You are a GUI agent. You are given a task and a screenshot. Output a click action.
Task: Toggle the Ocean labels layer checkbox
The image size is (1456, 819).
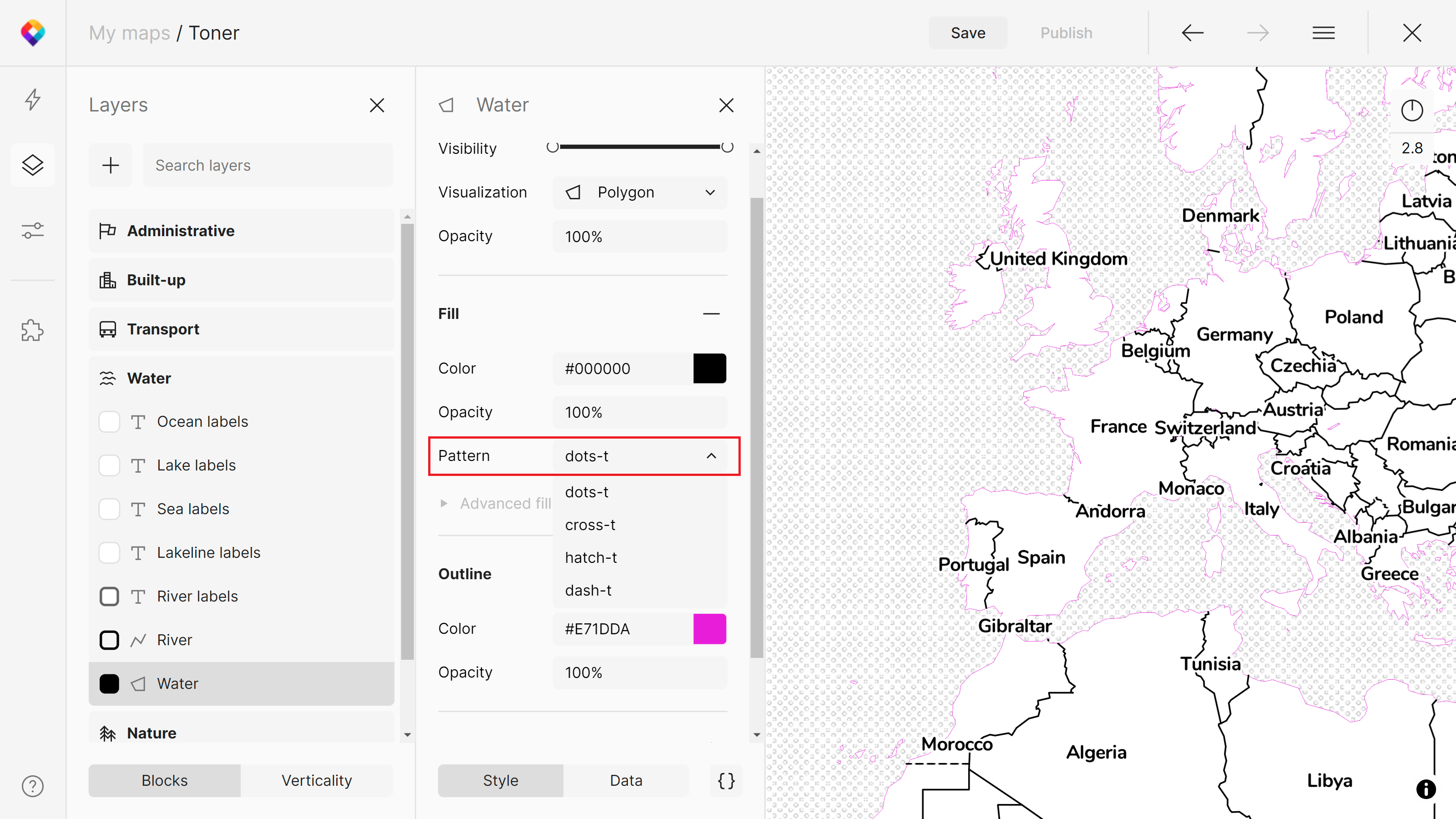(x=109, y=422)
